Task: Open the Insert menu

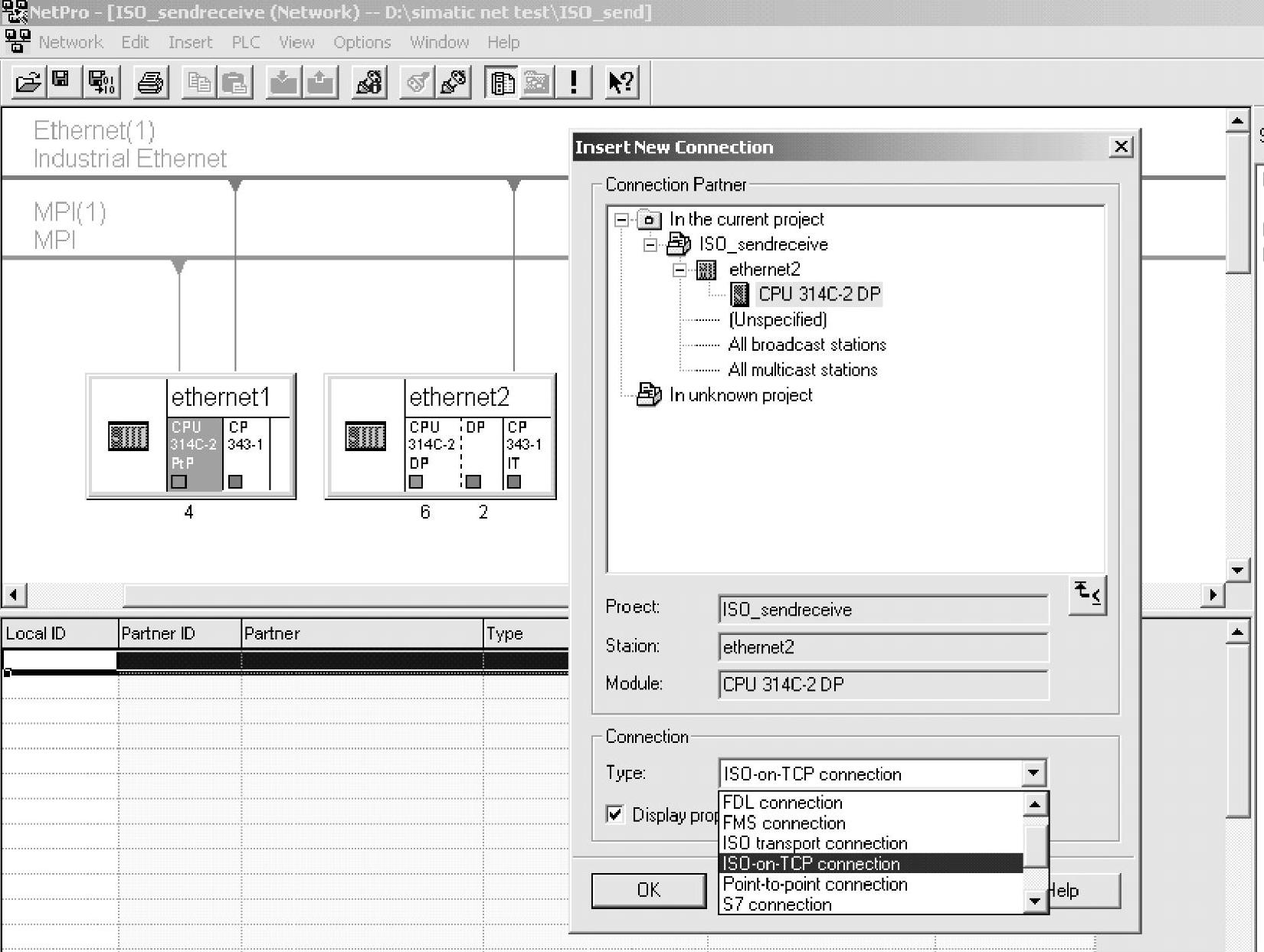Action: (190, 42)
